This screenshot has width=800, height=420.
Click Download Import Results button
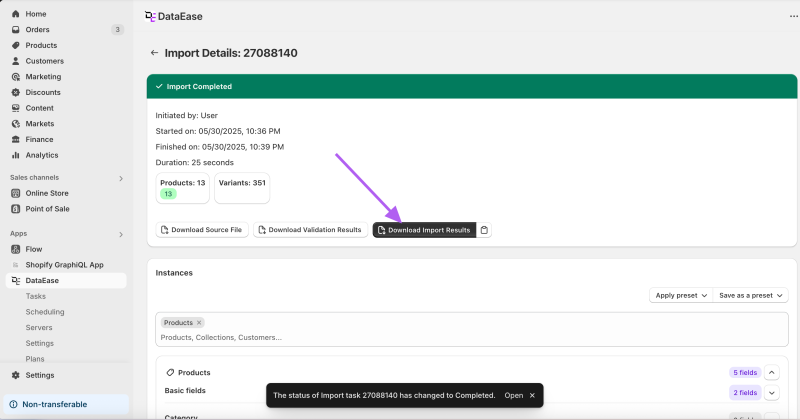point(424,230)
